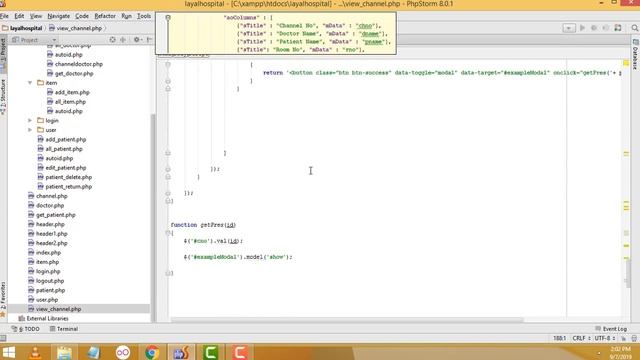Open green Camtasia icon in taskbar
The width and height of the screenshot is (640, 360).
click(x=211, y=352)
